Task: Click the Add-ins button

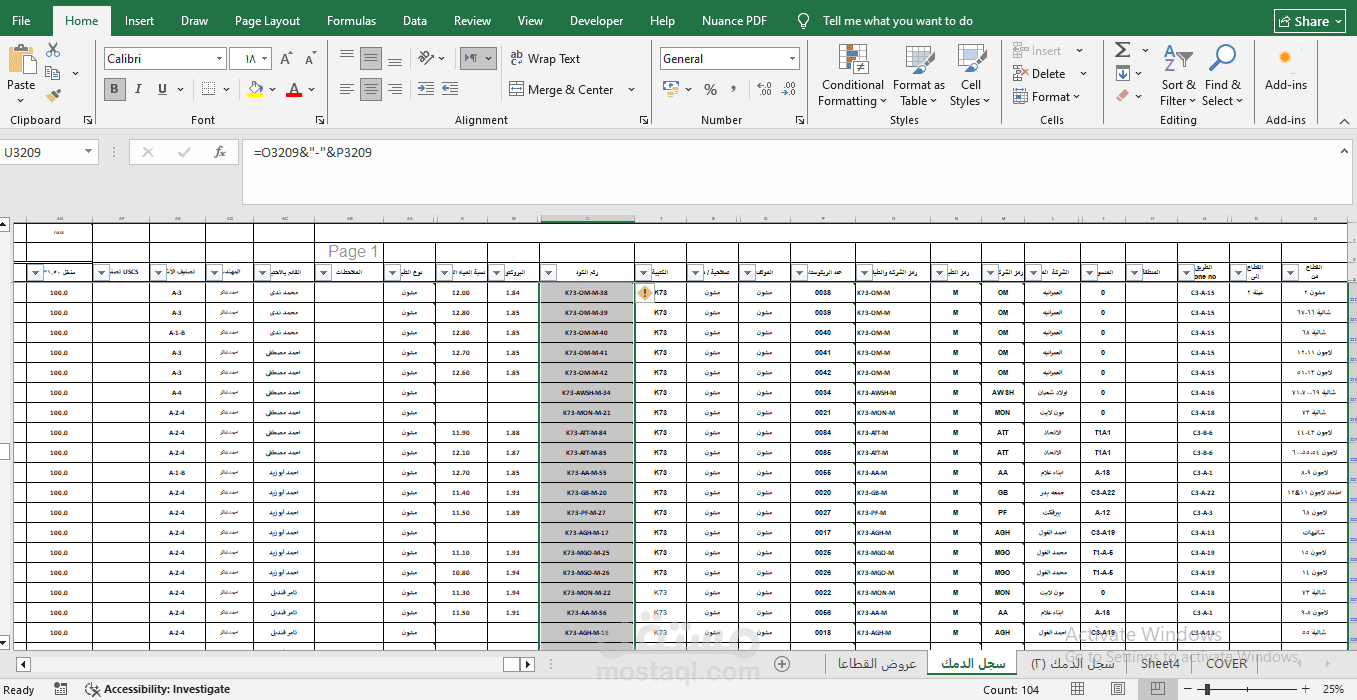Action: (1285, 70)
